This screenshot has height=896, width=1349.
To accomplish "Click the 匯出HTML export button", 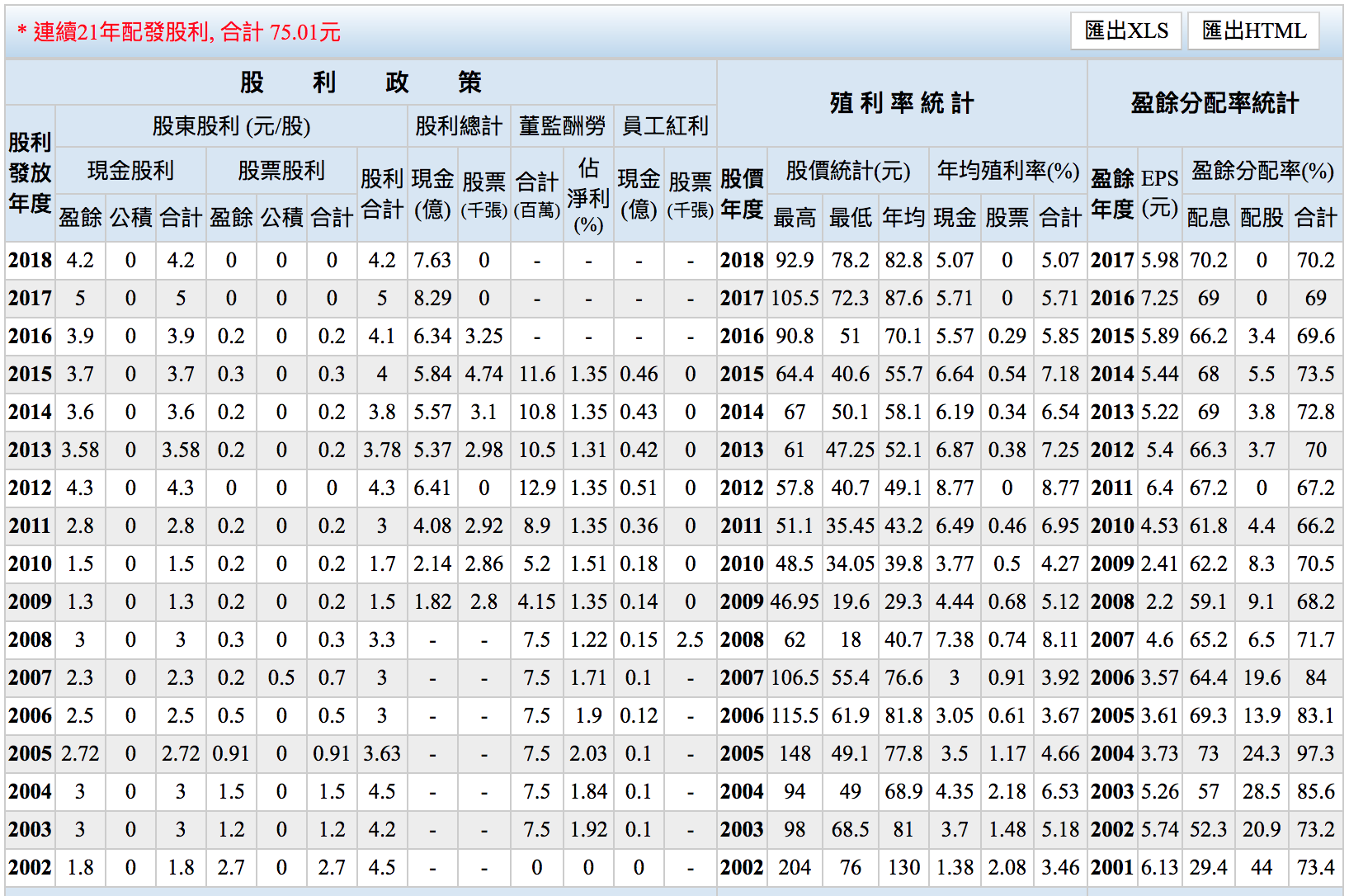I will pyautogui.click(x=1253, y=31).
